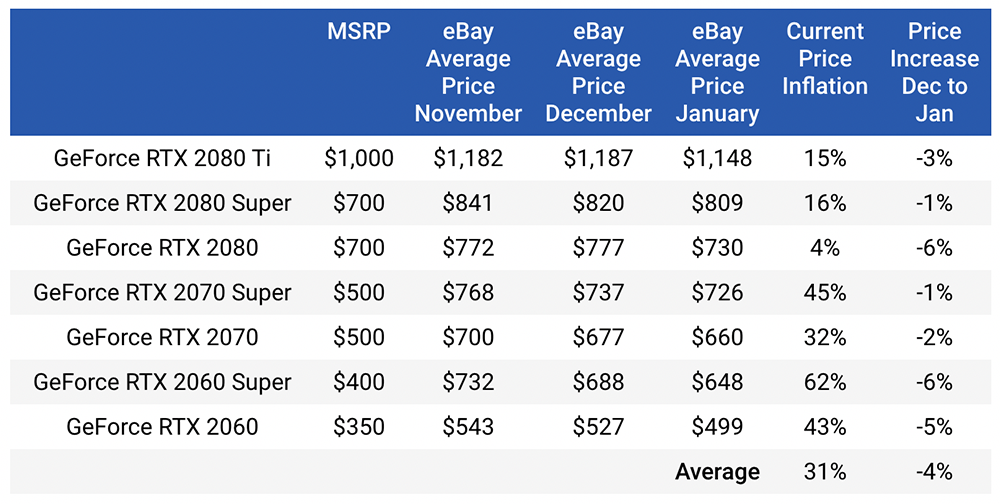
Task: Select the GeForce RTX 2080 Super row label
Action: 163,203
